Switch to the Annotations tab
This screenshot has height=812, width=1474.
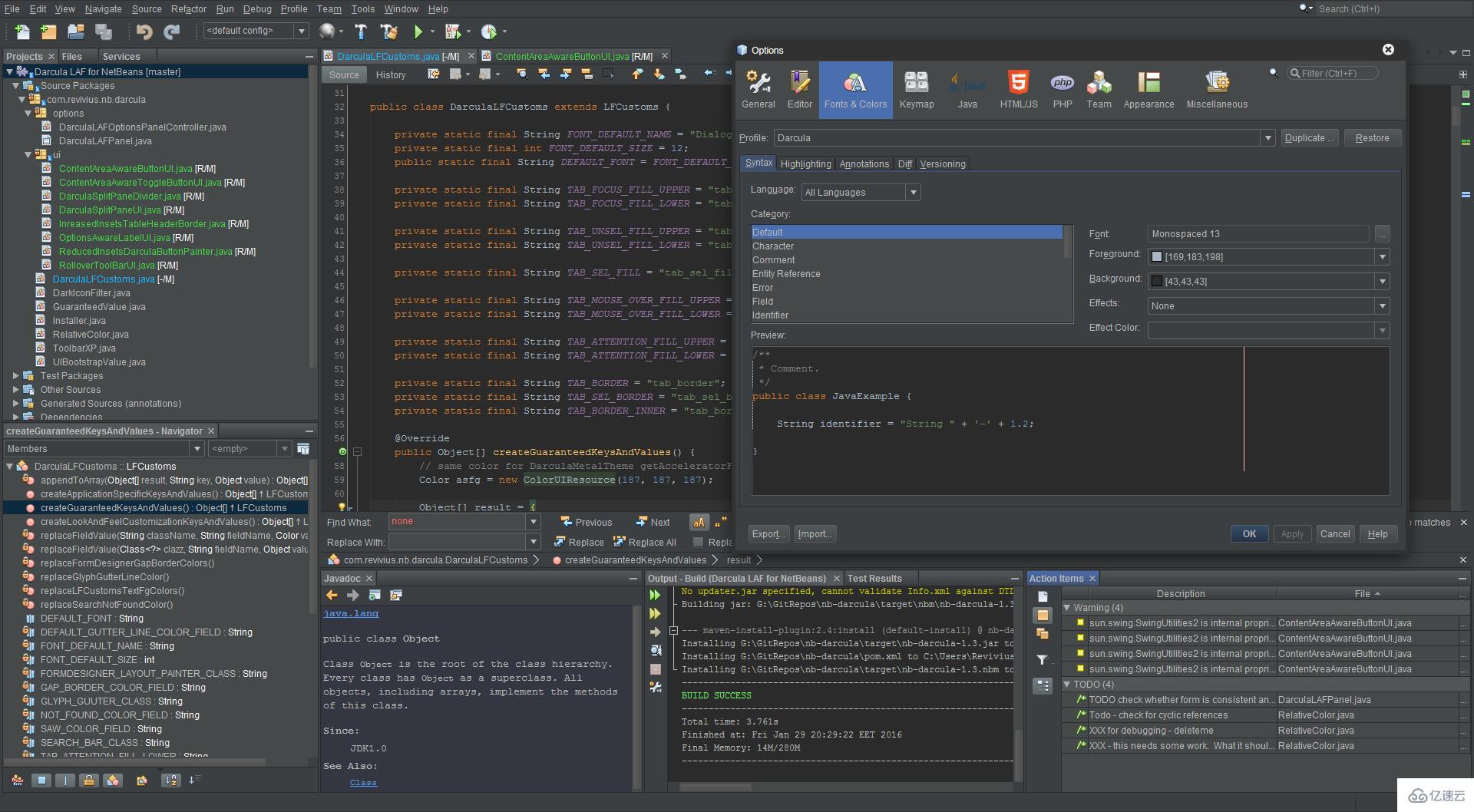click(x=864, y=164)
